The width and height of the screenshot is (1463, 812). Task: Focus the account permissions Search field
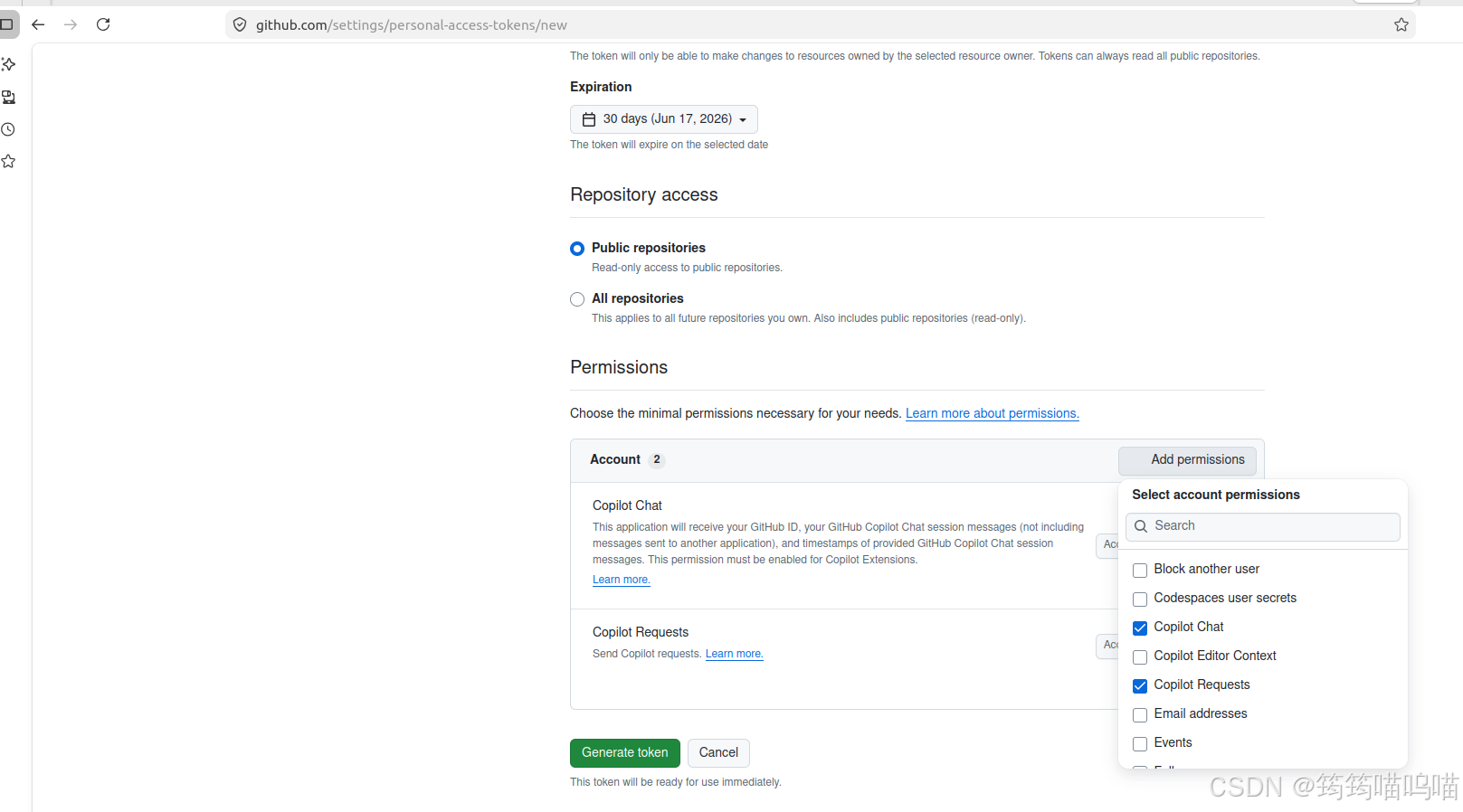[x=1262, y=526]
